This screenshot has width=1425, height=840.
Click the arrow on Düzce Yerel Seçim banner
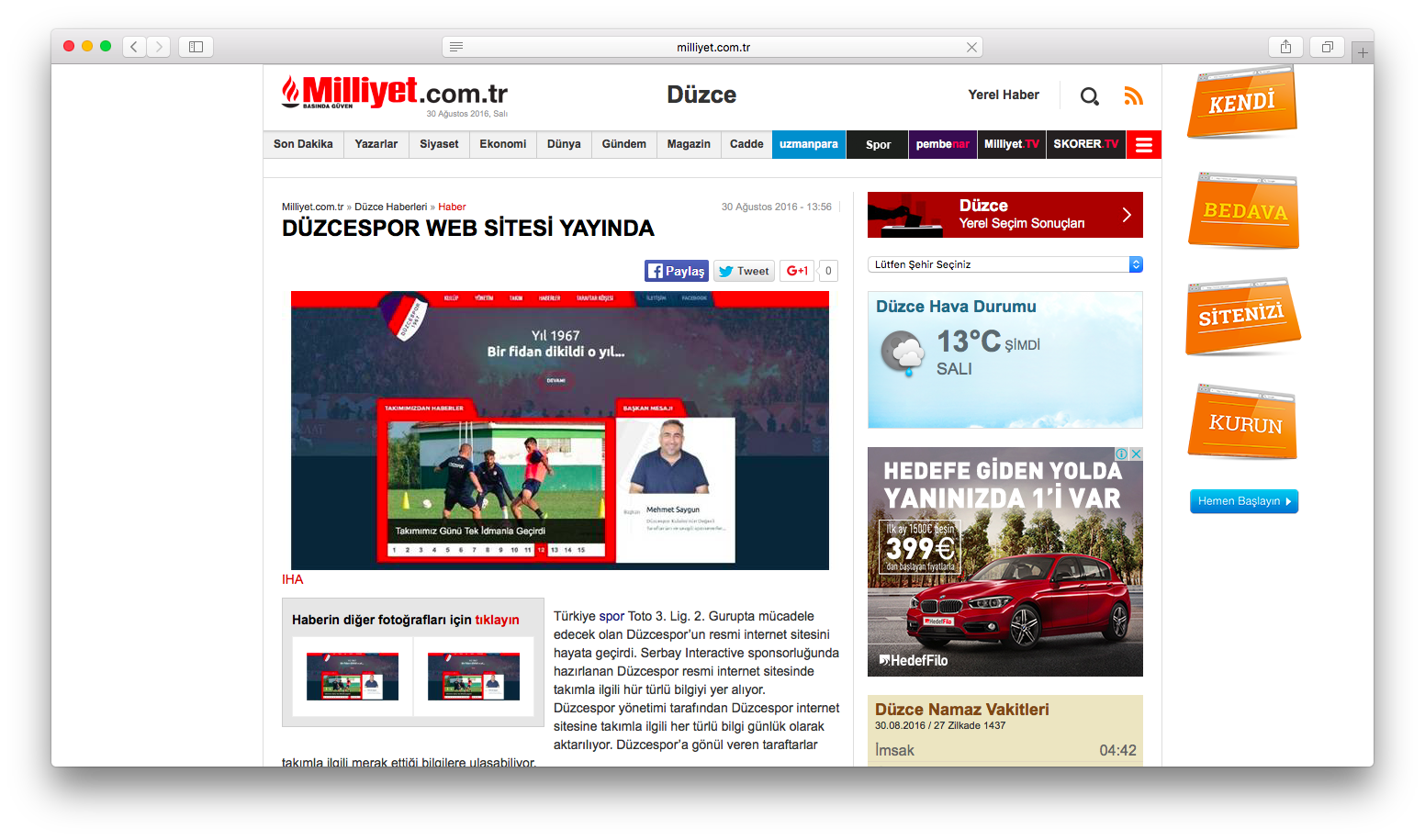pyautogui.click(x=1127, y=215)
